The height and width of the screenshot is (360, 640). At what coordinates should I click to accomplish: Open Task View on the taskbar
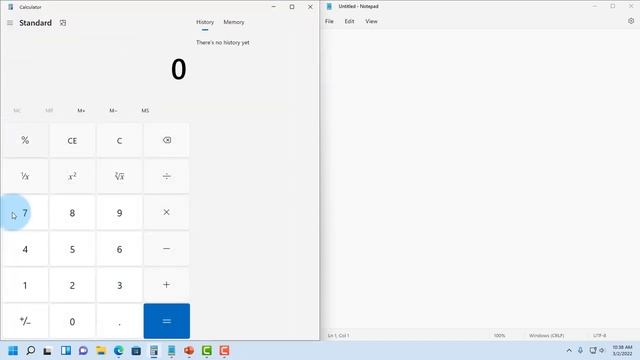48,351
